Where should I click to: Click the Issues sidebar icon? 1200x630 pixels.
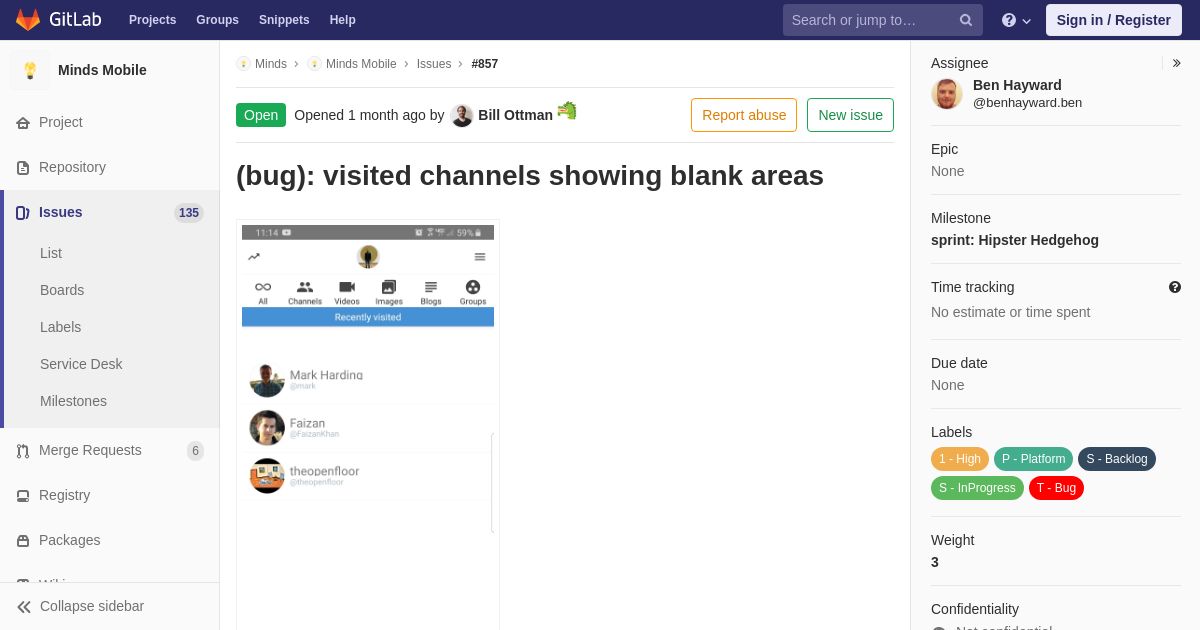(x=23, y=212)
